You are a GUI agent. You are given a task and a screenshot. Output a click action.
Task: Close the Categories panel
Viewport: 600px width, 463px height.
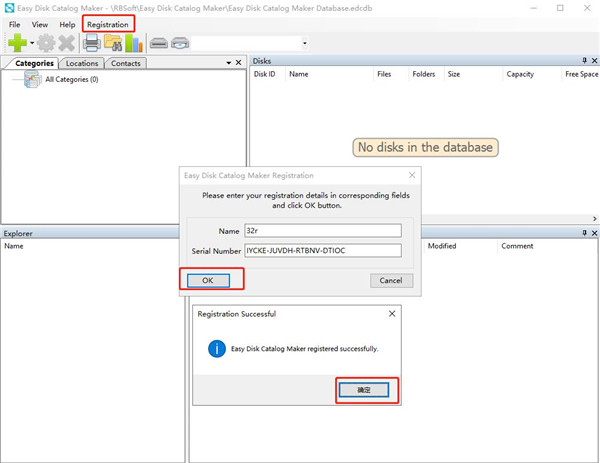click(x=238, y=62)
